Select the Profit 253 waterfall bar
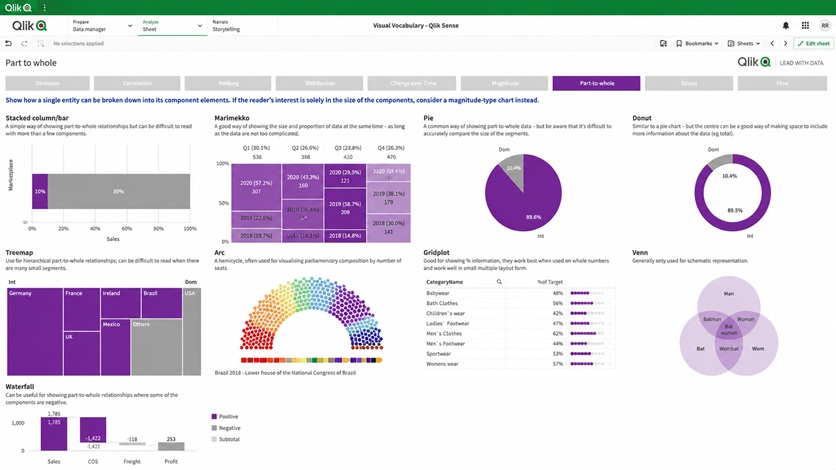836x470 pixels. point(171,447)
